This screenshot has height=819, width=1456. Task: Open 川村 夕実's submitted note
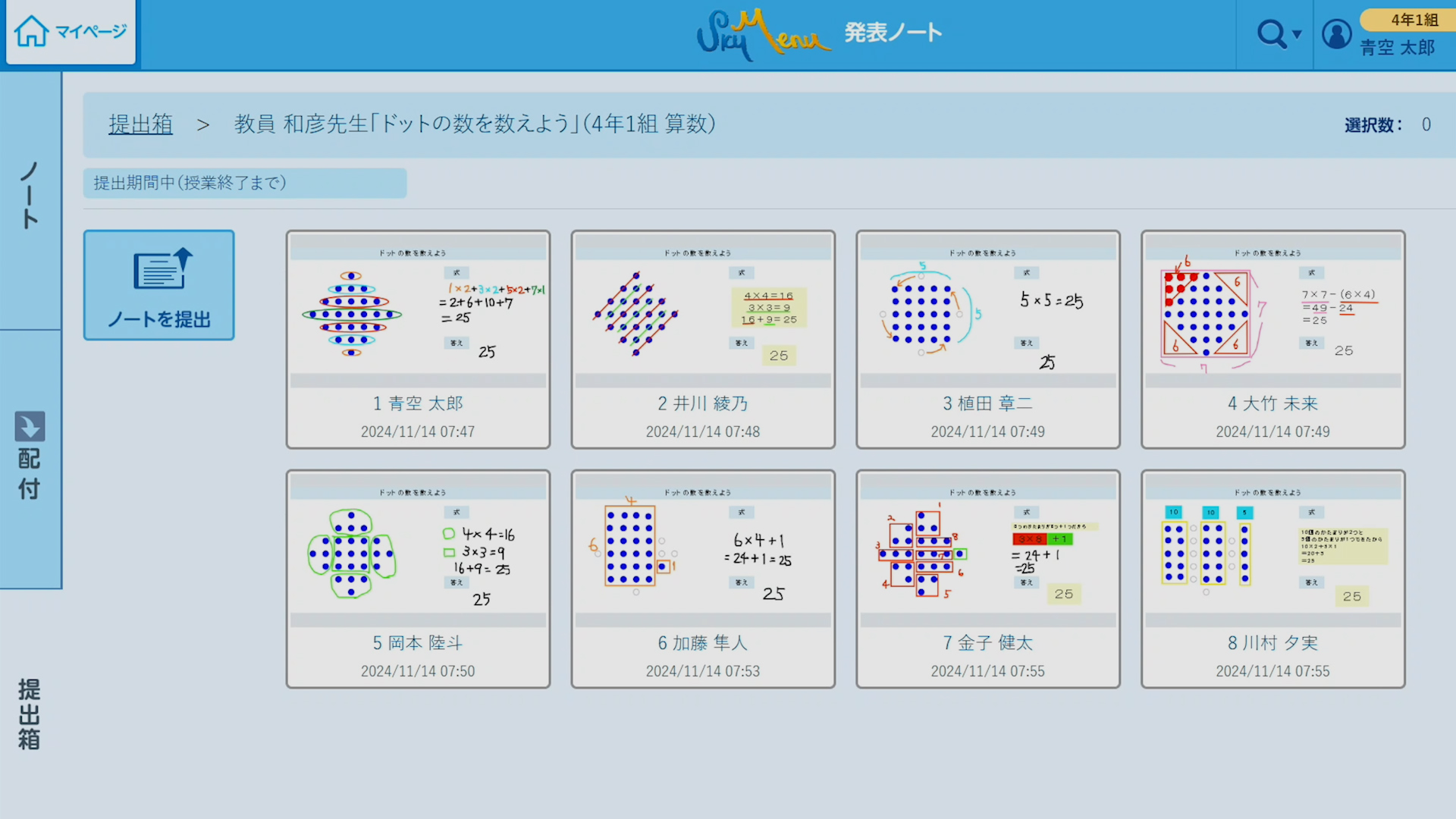coord(1272,551)
